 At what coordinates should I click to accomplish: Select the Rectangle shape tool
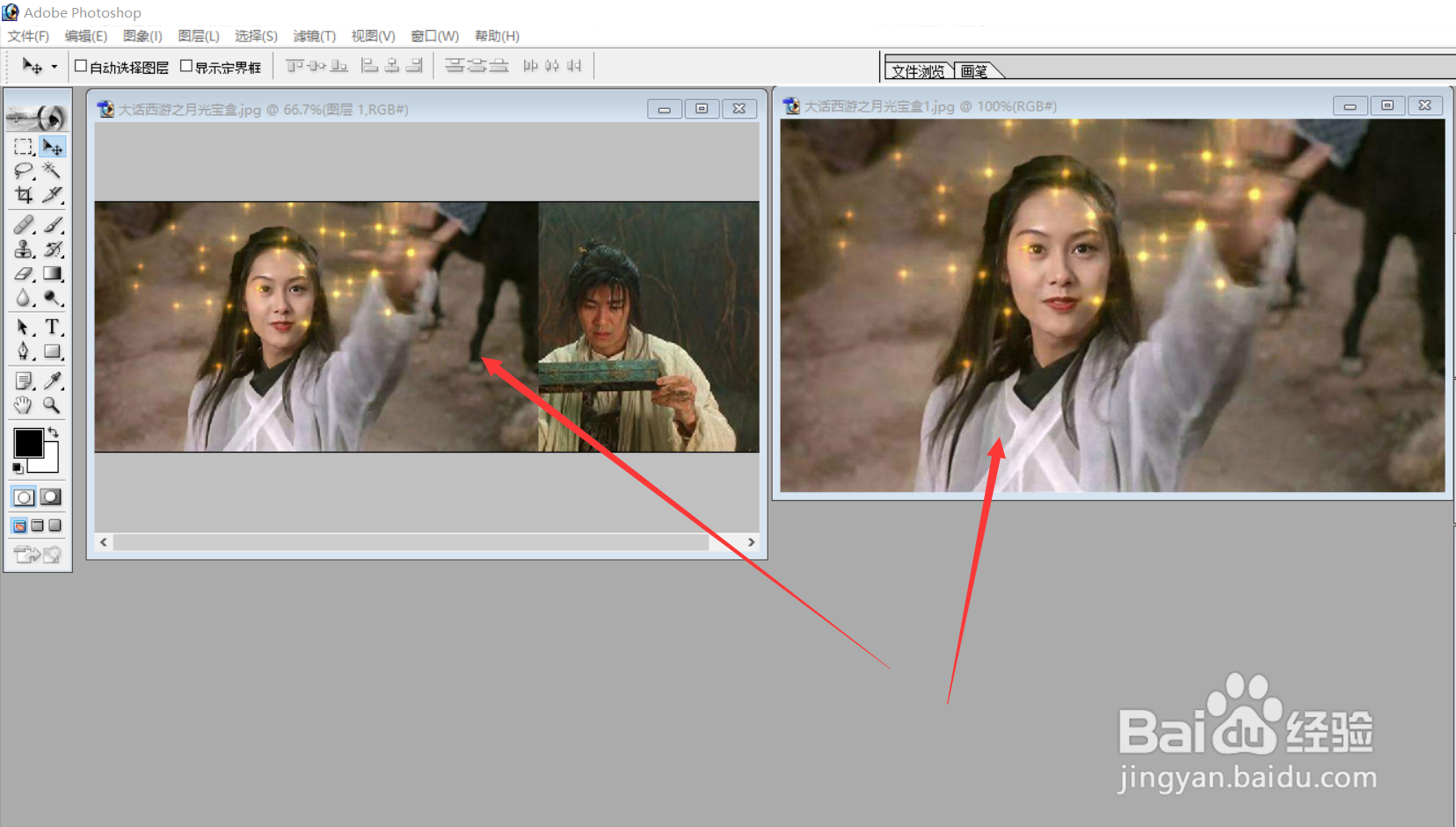tap(52, 352)
